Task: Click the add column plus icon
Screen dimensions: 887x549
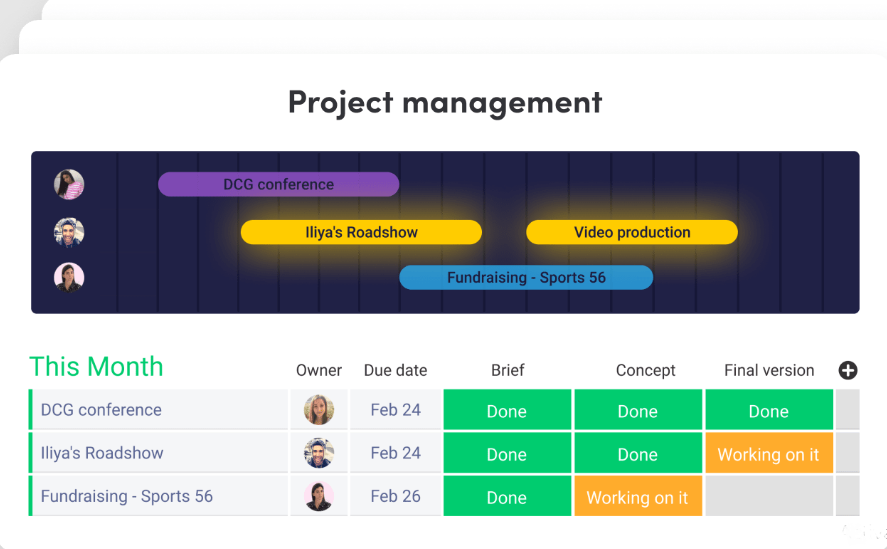Action: [848, 370]
